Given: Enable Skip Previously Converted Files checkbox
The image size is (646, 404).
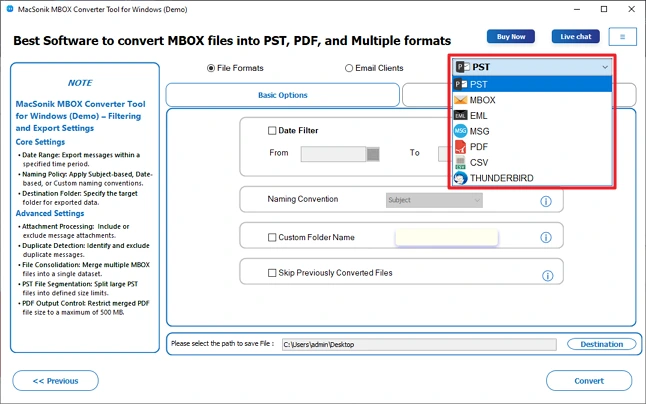Looking at the screenshot, I should point(272,273).
